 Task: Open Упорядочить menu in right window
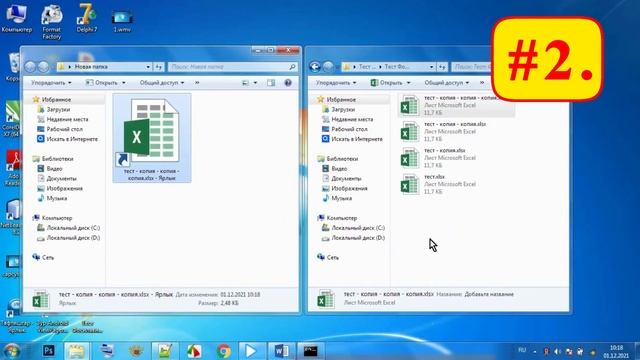pyautogui.click(x=336, y=83)
